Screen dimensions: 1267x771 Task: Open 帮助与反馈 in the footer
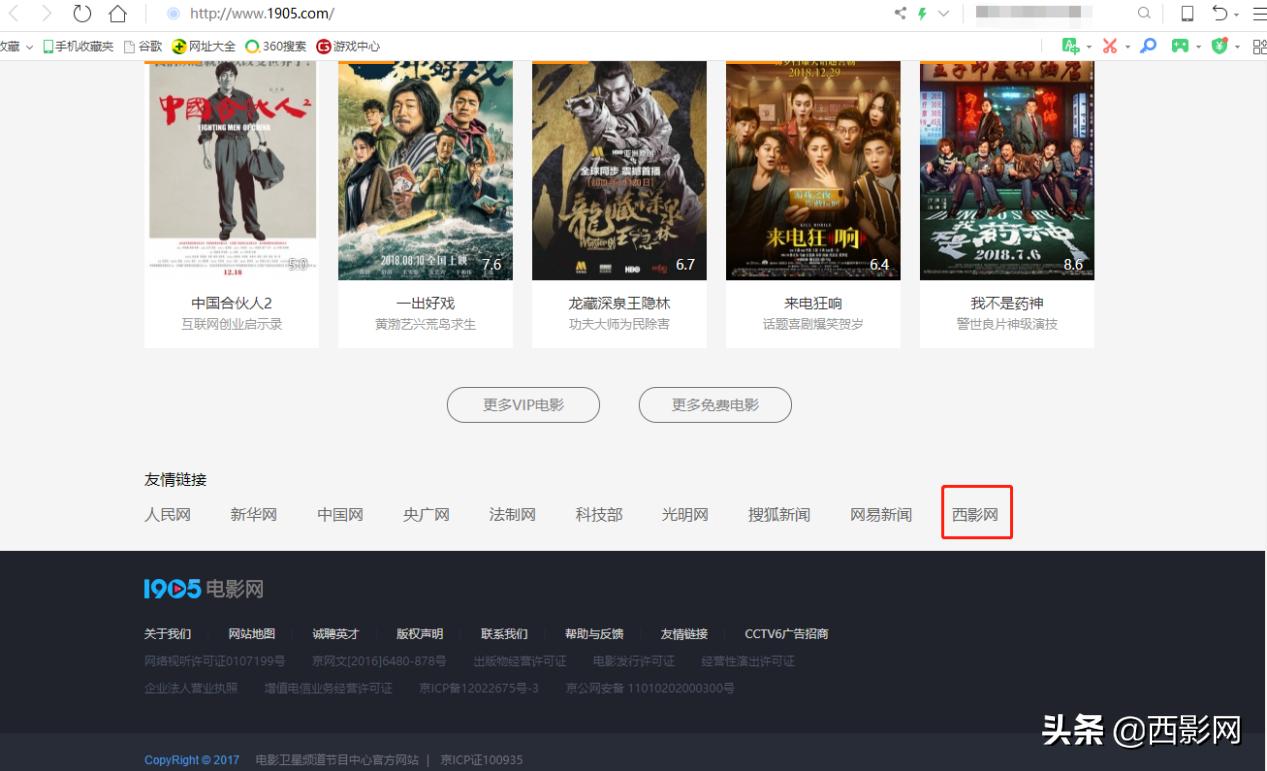pos(594,634)
